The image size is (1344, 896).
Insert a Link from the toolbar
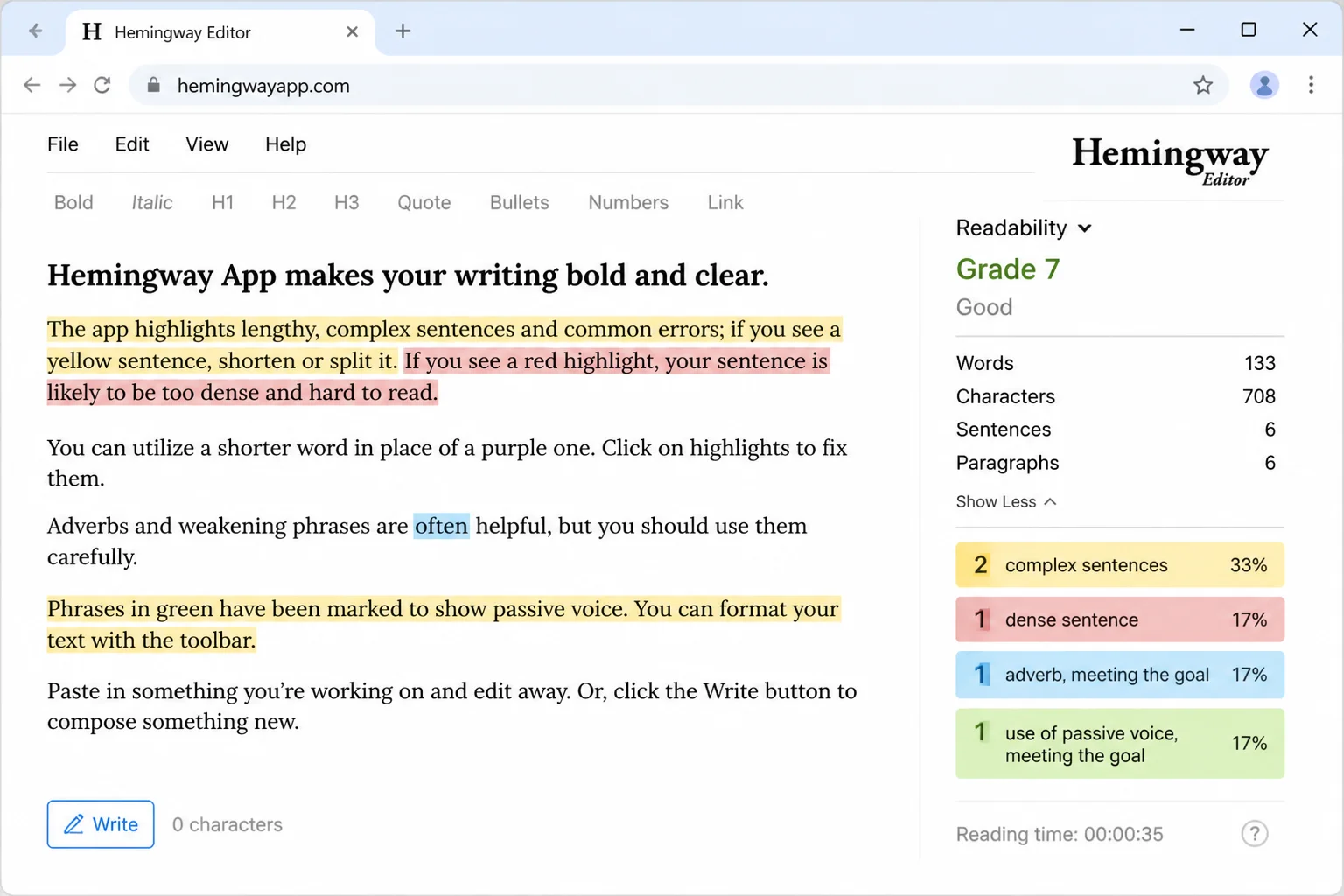click(725, 202)
